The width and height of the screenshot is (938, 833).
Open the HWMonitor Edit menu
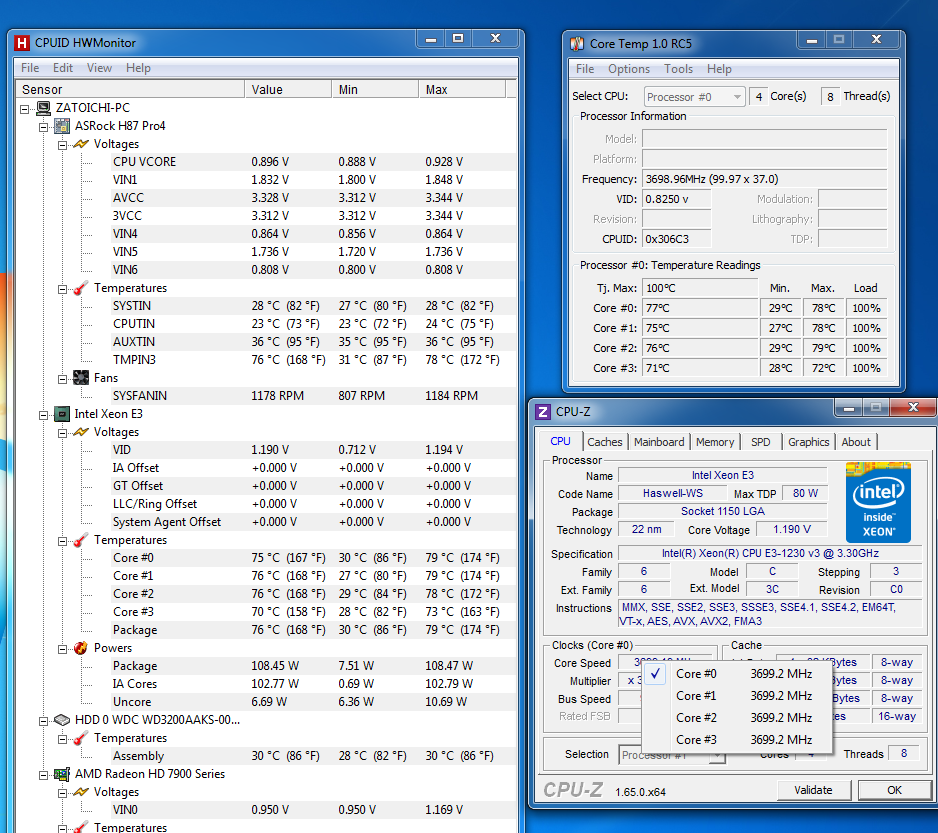[63, 68]
